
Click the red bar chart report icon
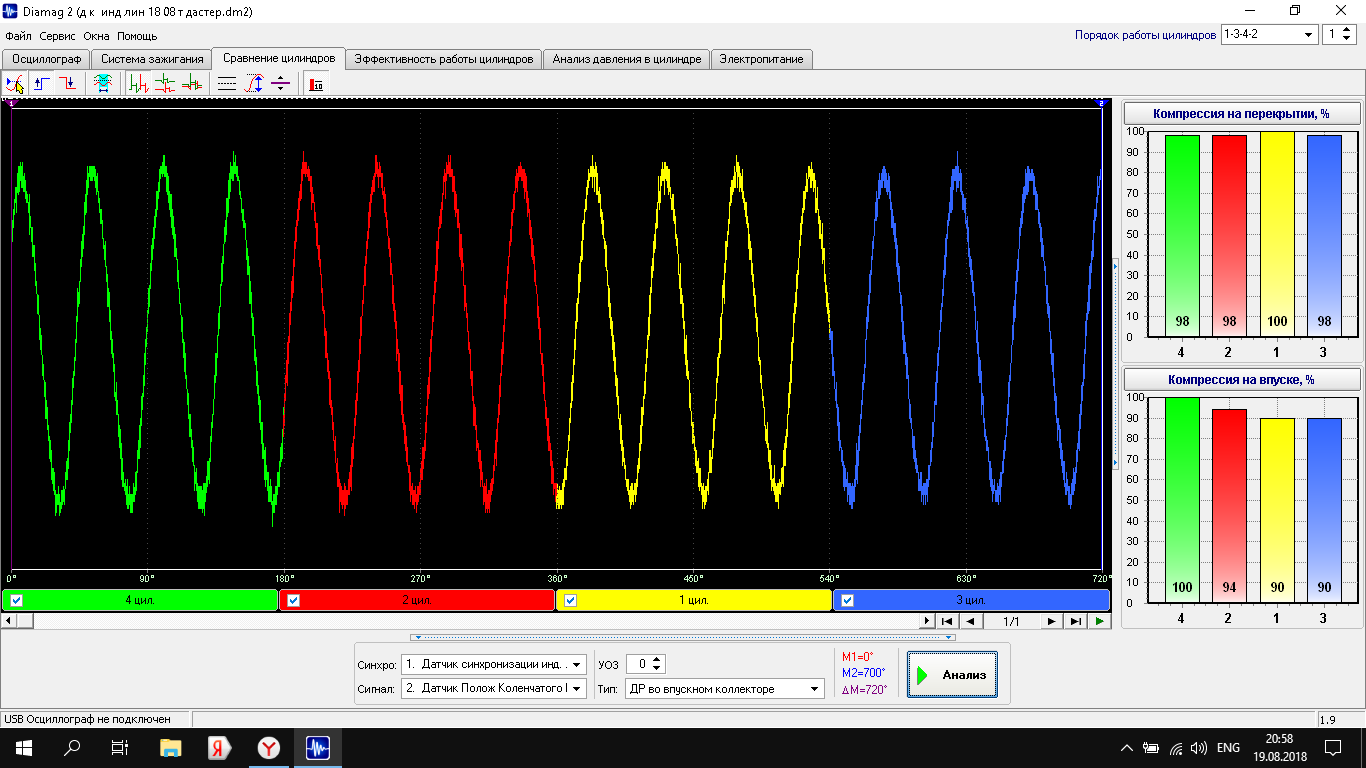pyautogui.click(x=316, y=84)
